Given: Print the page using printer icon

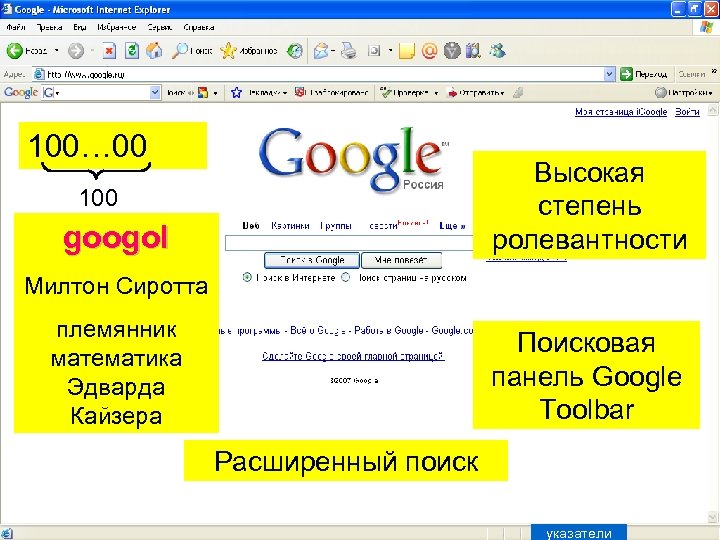Looking at the screenshot, I should pyautogui.click(x=349, y=51).
